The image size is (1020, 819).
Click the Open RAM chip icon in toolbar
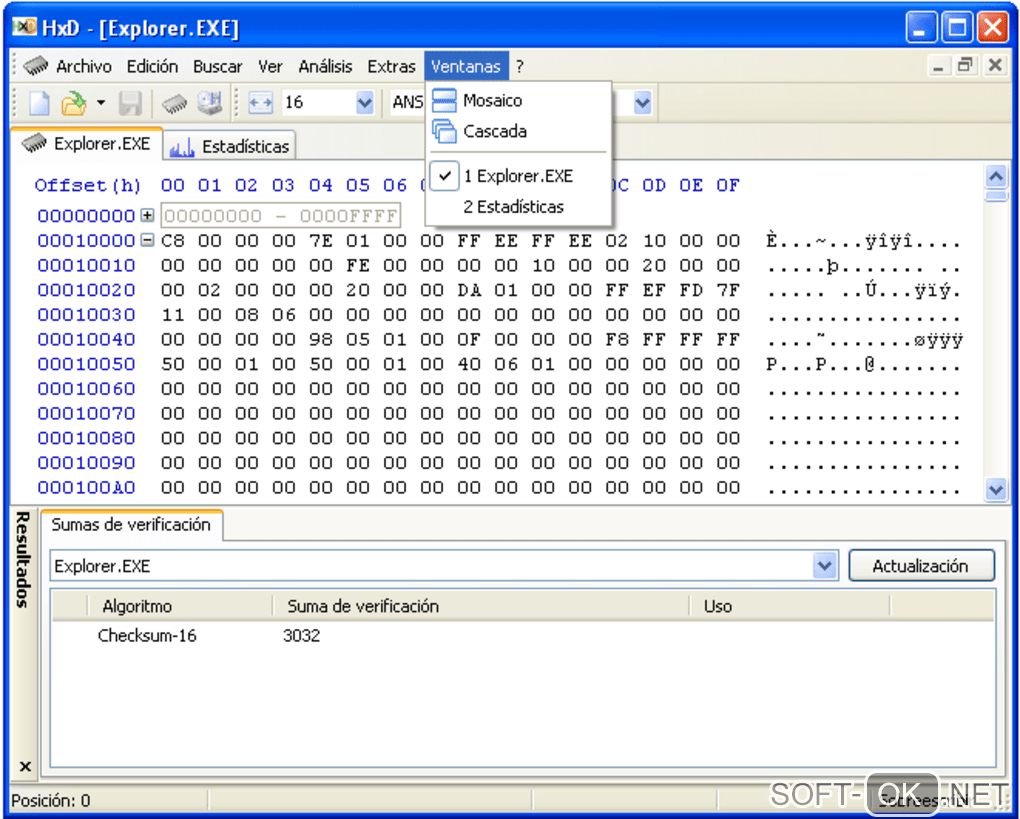pos(174,103)
